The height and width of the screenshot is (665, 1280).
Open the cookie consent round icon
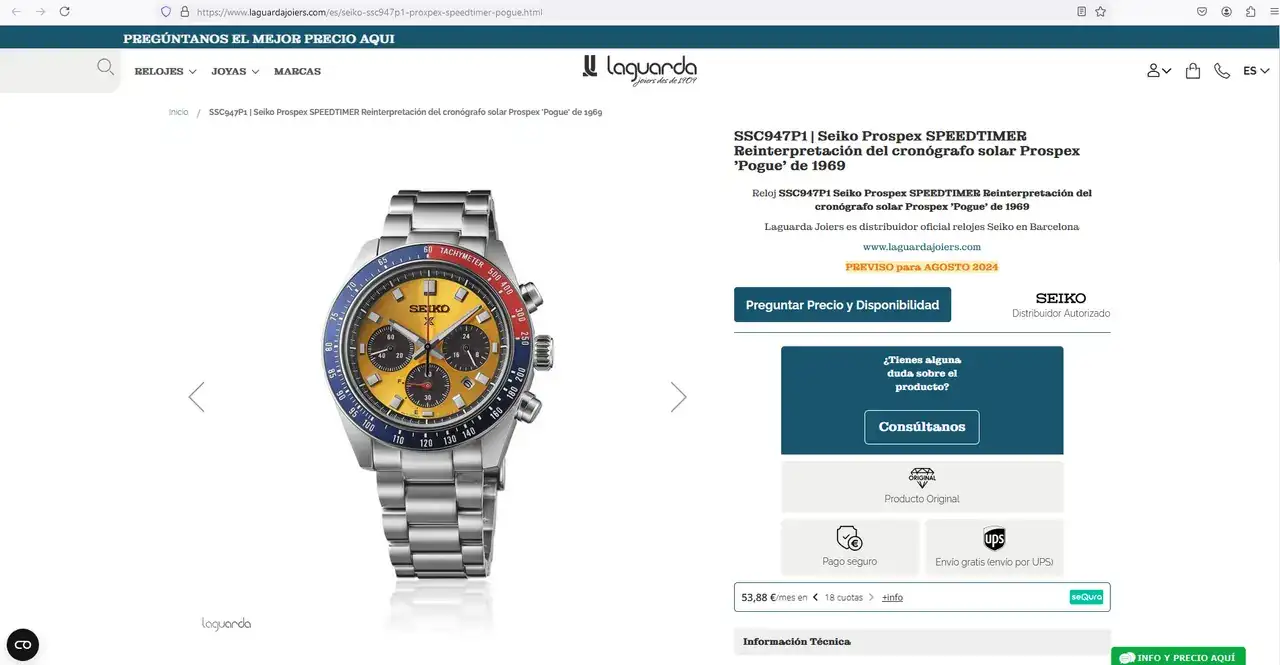tap(23, 645)
